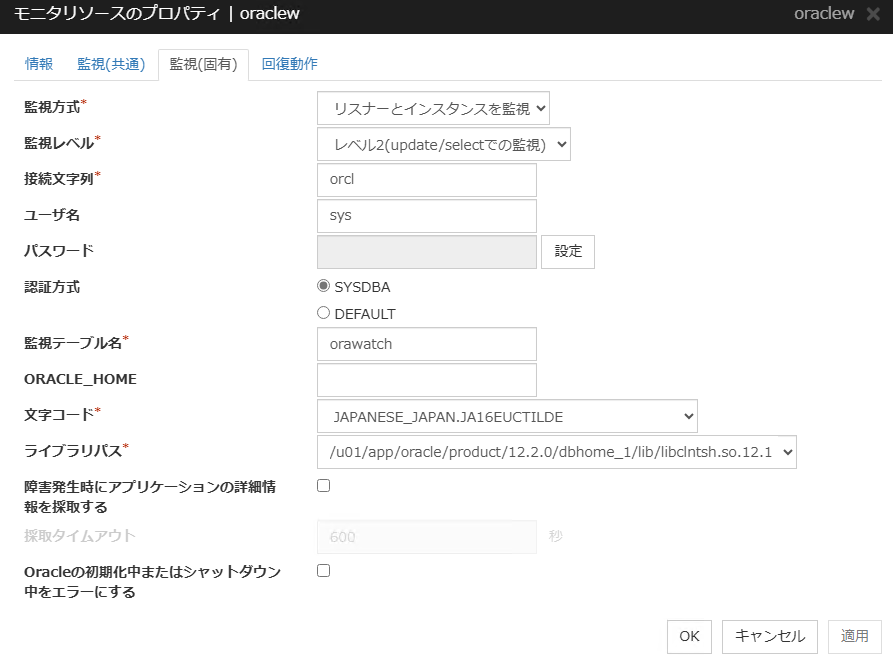Expand the 文字コード character set dropdown

point(507,416)
